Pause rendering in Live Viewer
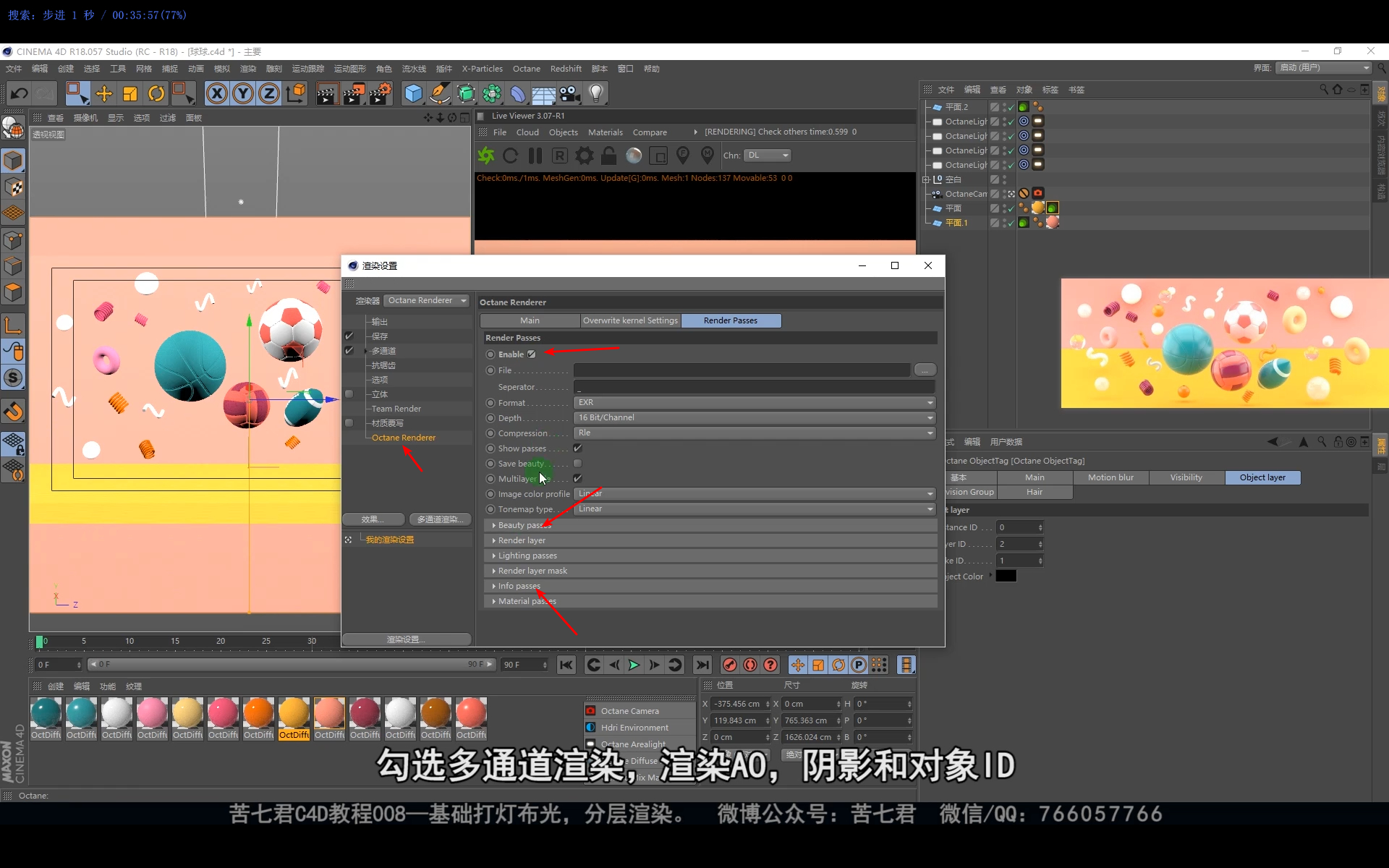Screen dimensions: 1389x868 pos(535,156)
